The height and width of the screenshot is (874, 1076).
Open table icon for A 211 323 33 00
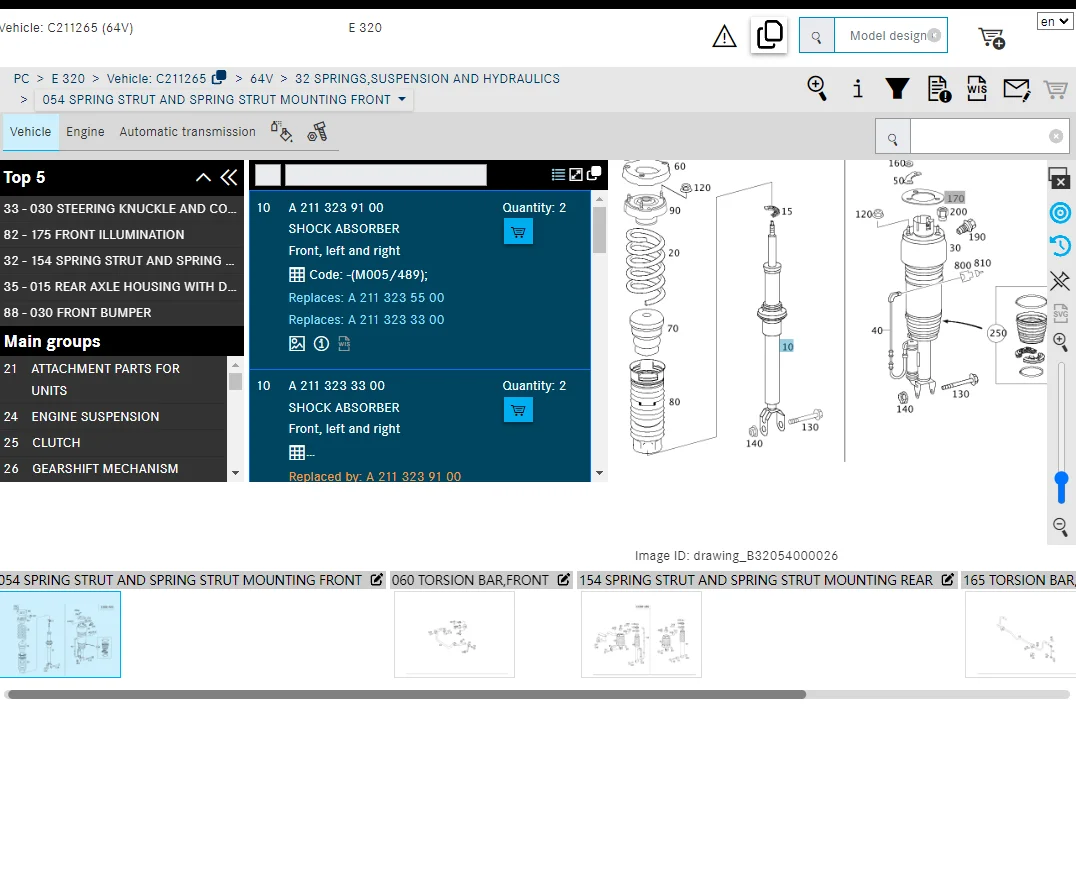pyautogui.click(x=296, y=453)
